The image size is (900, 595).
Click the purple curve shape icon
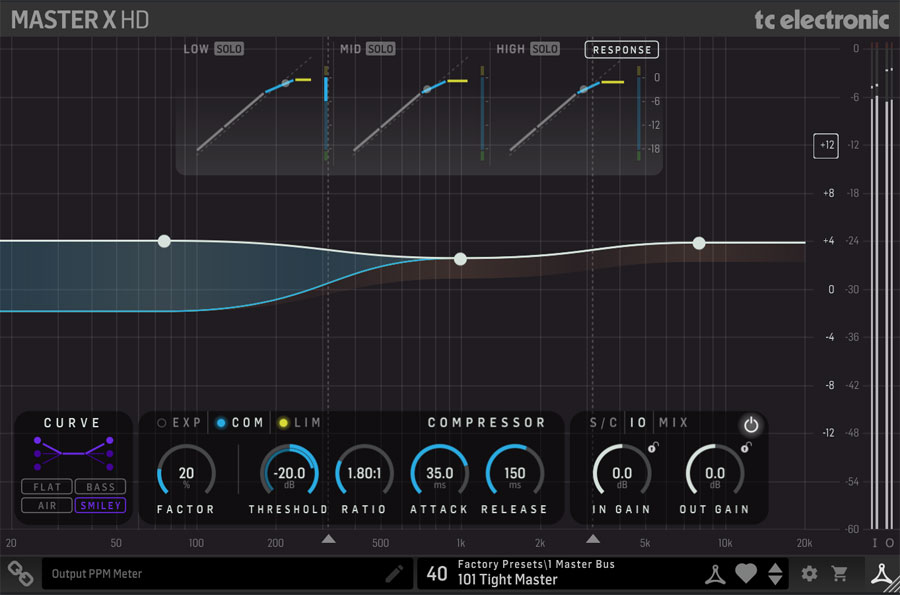point(73,453)
